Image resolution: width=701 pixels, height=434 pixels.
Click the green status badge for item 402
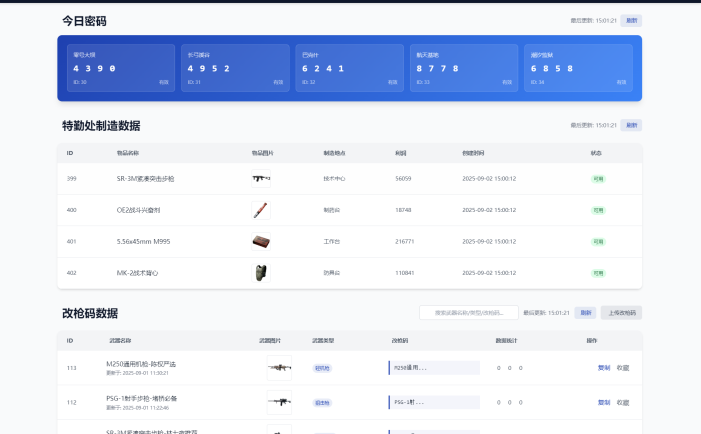pyautogui.click(x=598, y=273)
